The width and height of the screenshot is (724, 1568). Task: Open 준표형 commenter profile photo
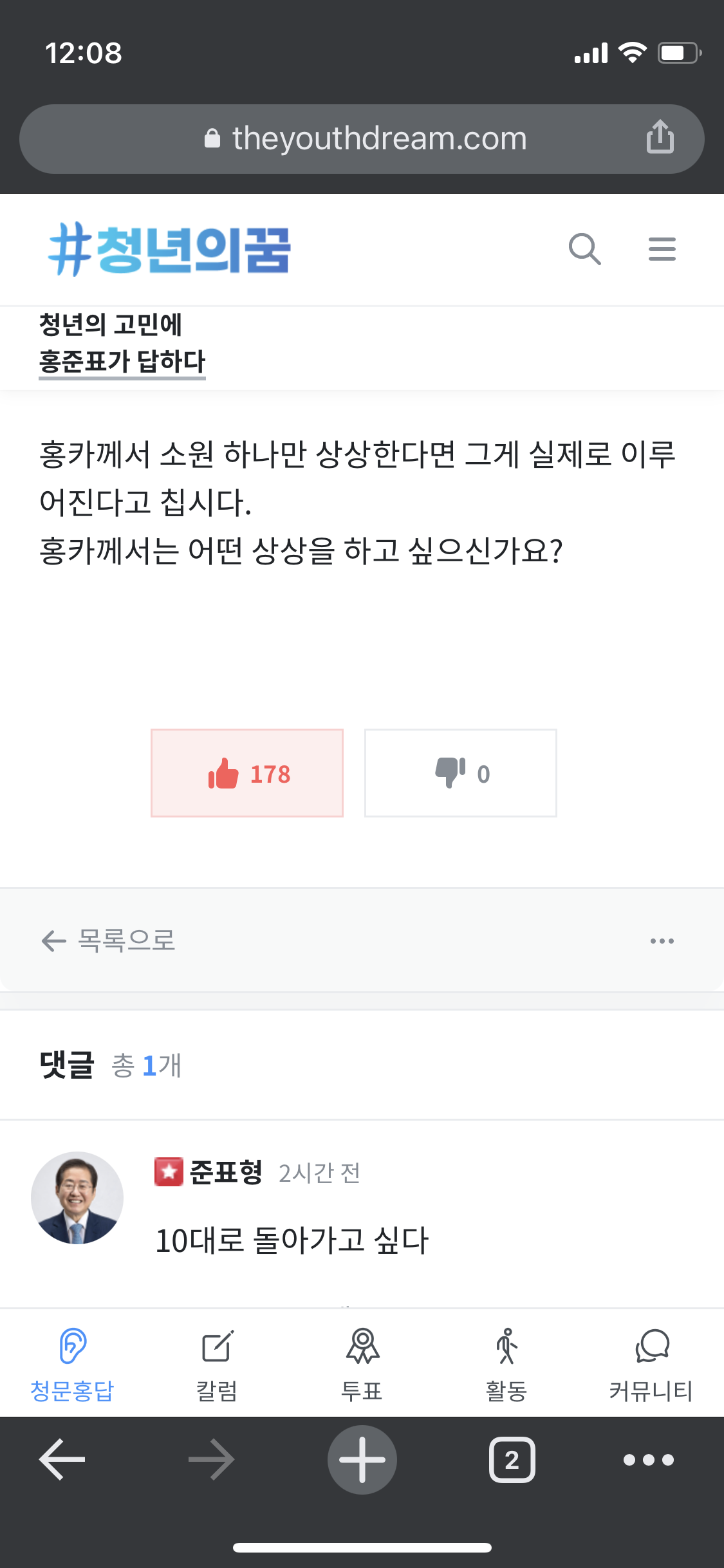pos(77,1198)
